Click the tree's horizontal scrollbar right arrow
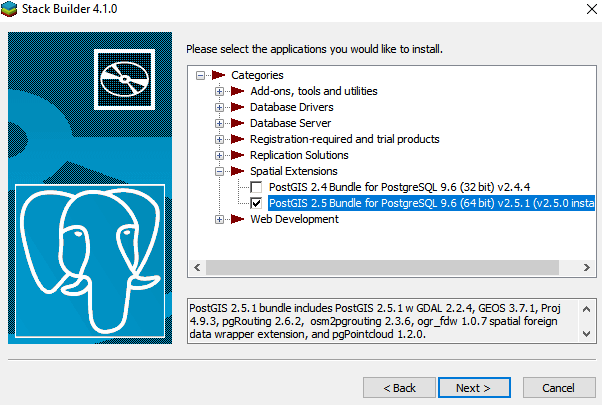This screenshot has width=602, height=405. [x=586, y=268]
